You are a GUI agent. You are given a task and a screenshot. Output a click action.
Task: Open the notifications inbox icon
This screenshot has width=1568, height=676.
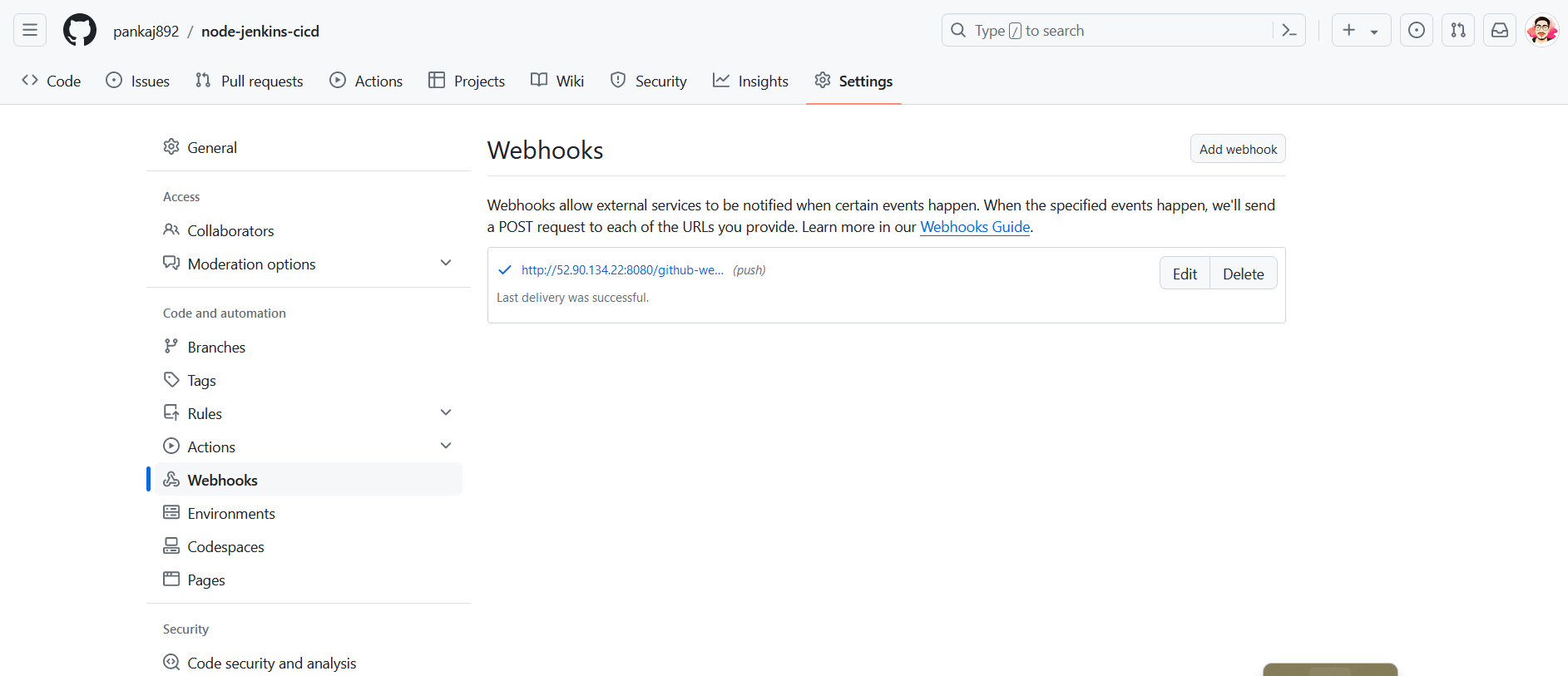tap(1500, 31)
